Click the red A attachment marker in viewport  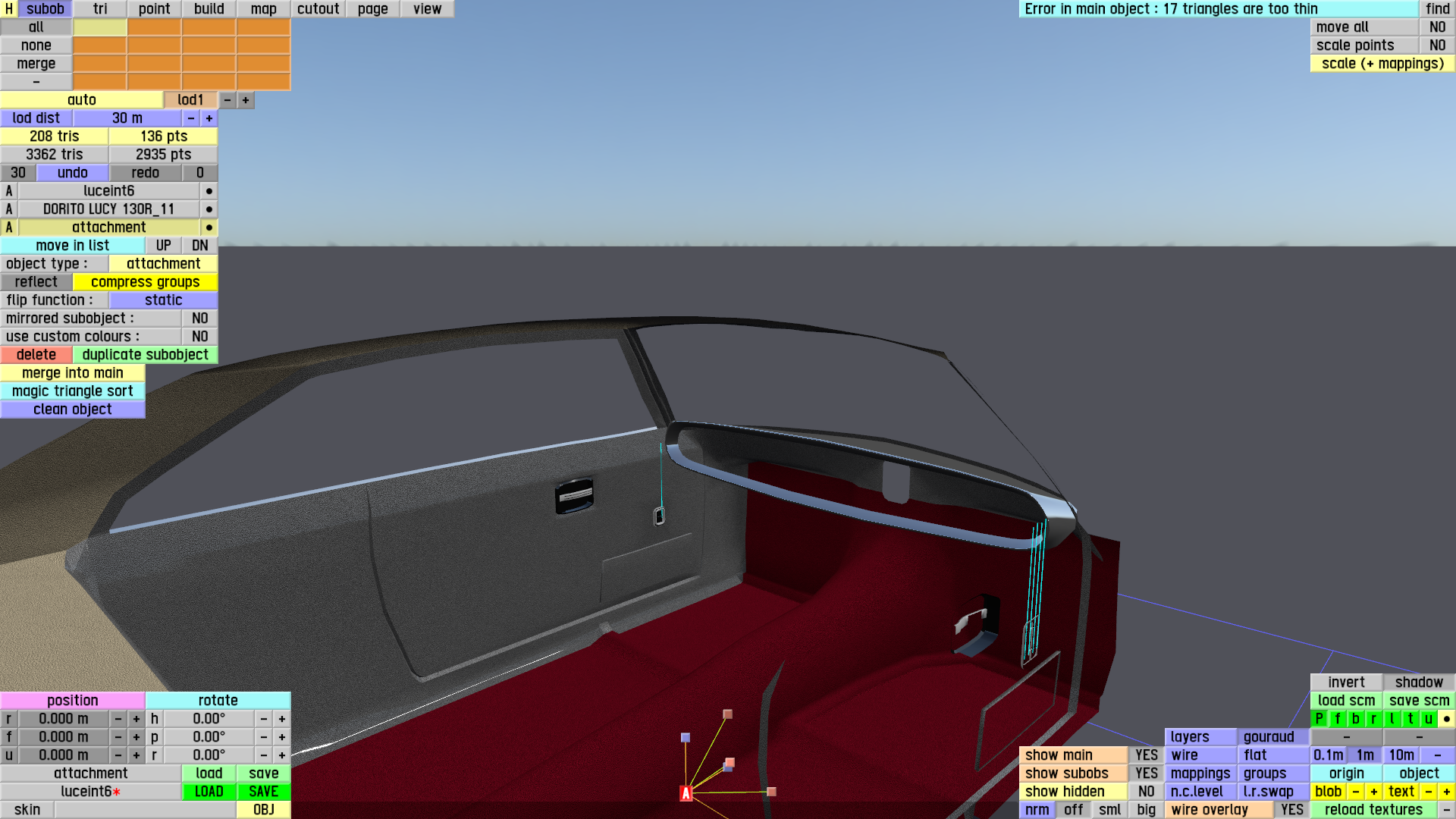(x=686, y=793)
